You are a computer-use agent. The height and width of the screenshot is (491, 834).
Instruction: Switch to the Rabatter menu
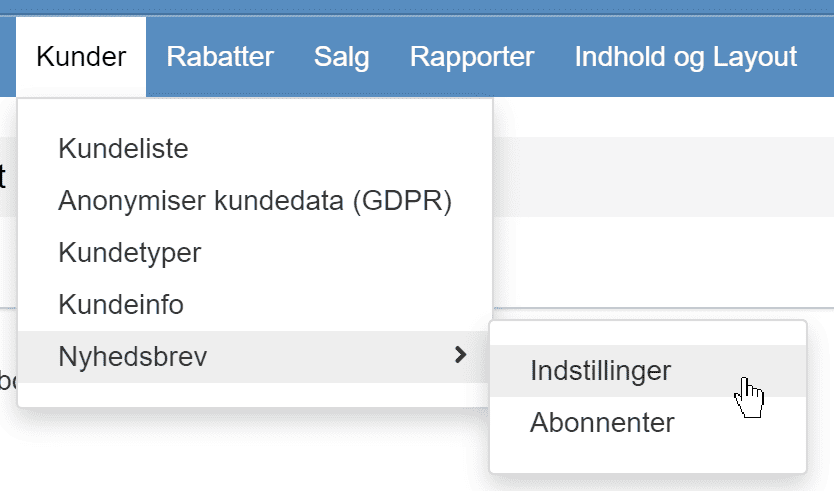[x=220, y=57]
